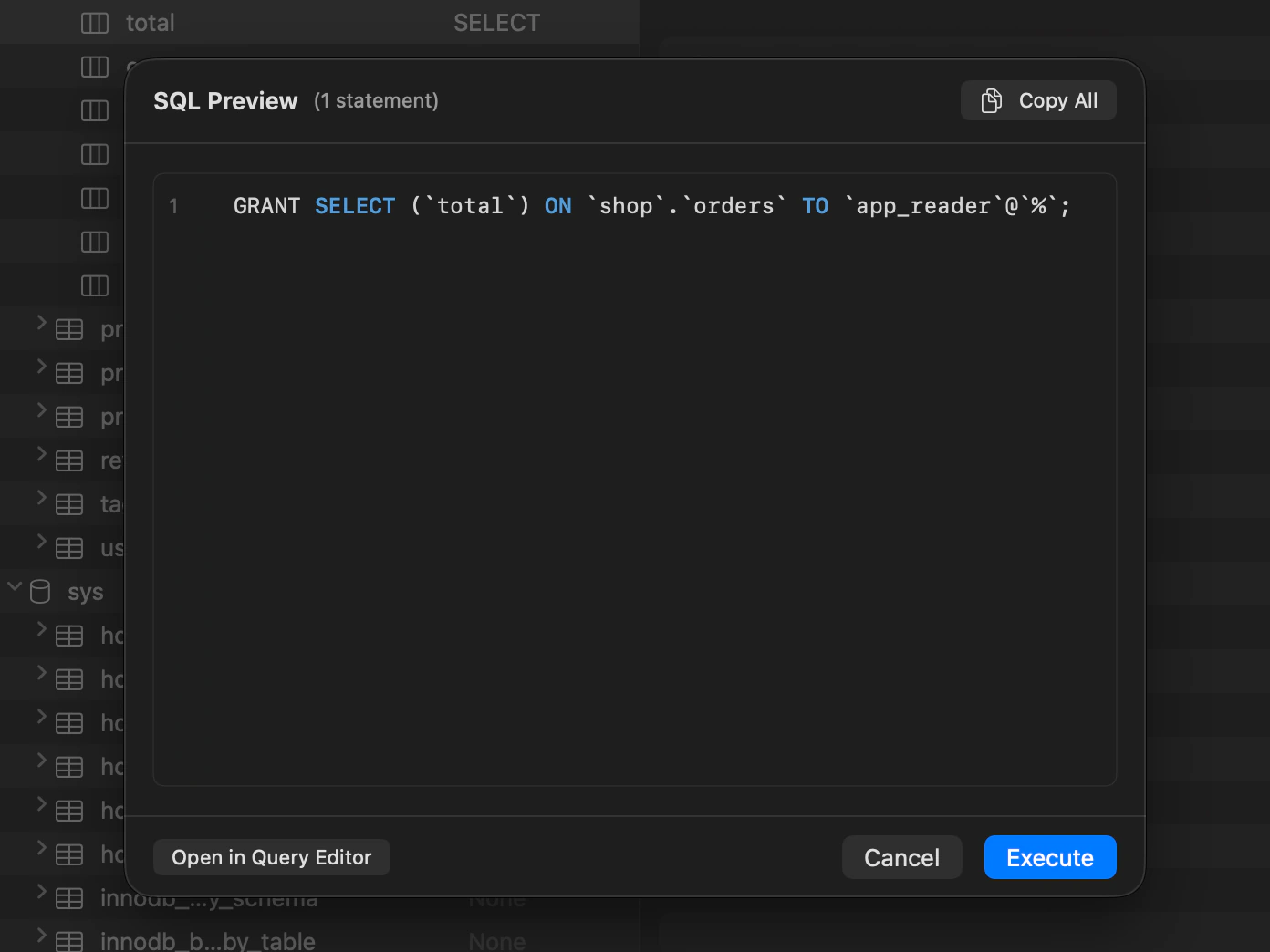Copy all SQL statements
The height and width of the screenshot is (952, 1270).
coord(1038,100)
